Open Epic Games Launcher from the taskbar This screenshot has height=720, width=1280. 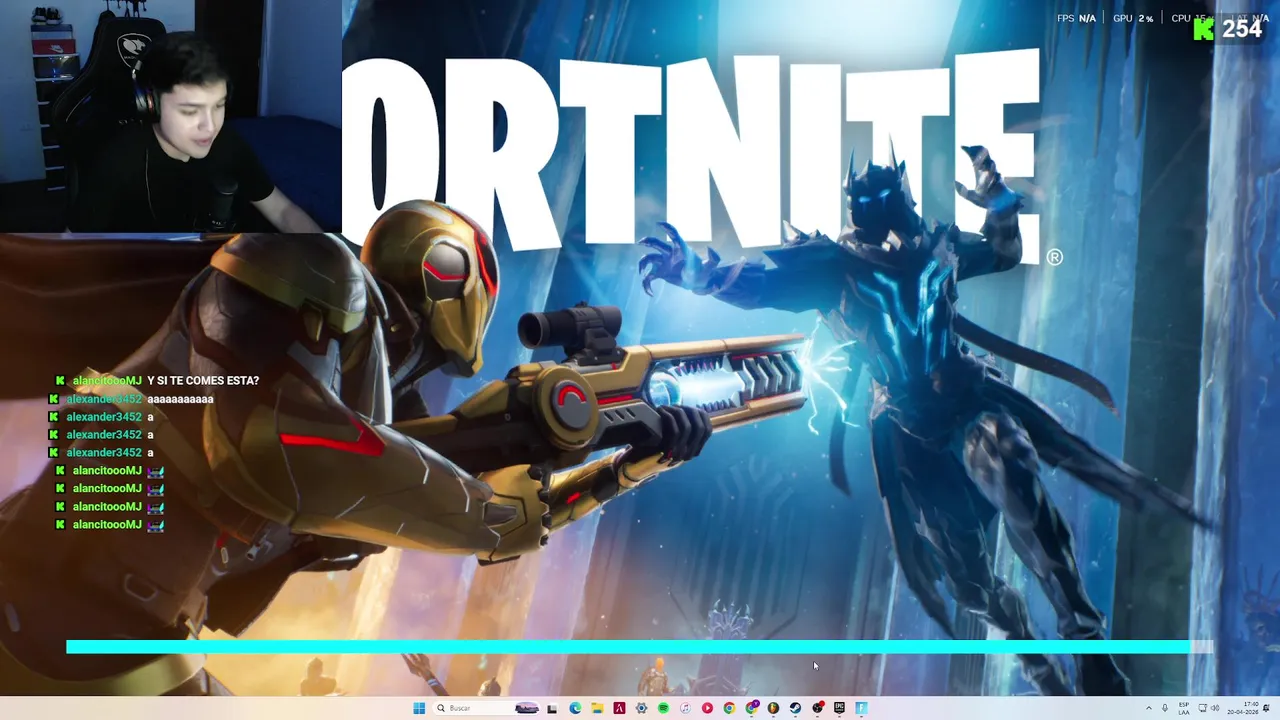pos(839,708)
